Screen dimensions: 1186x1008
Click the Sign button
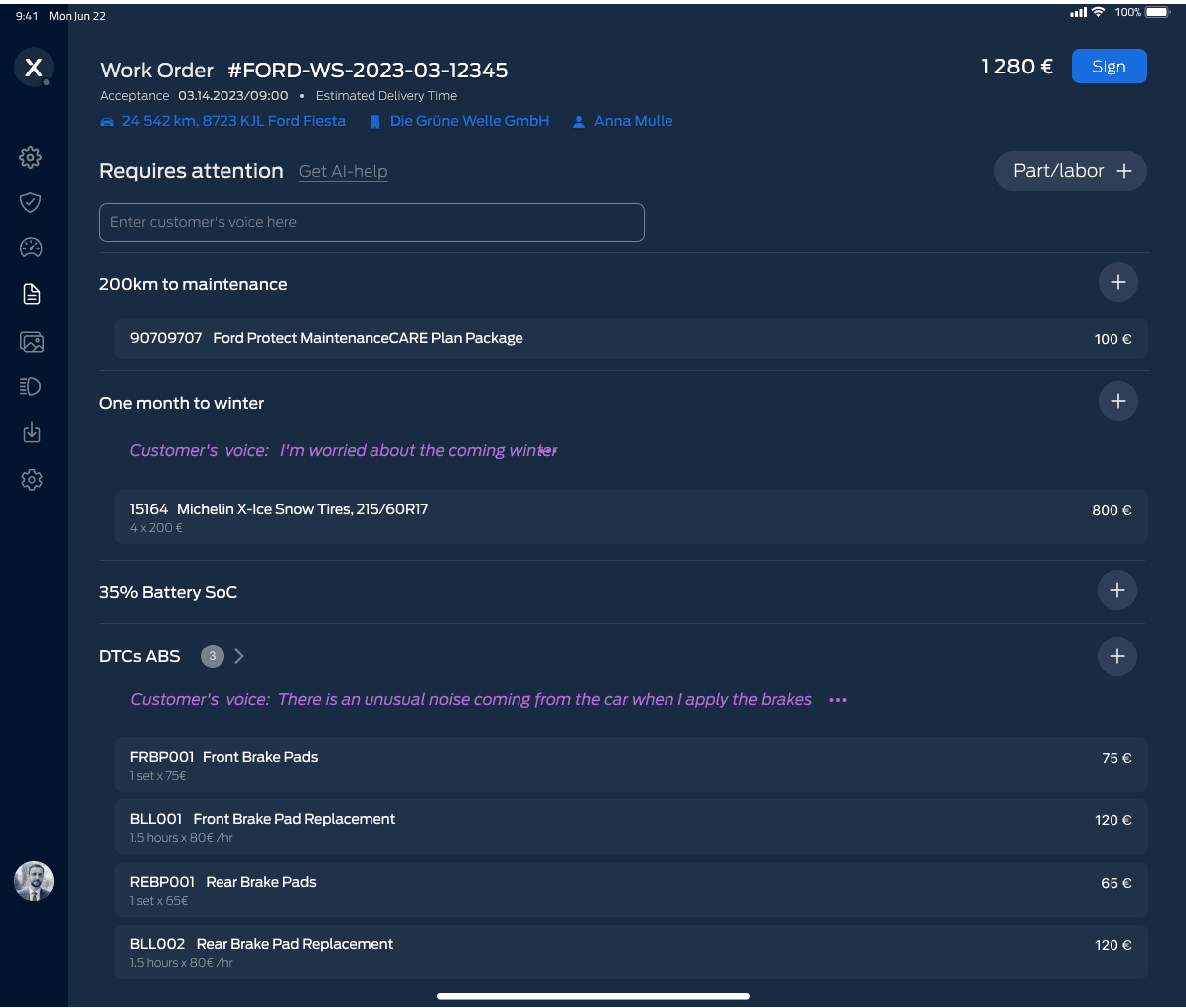(x=1109, y=67)
